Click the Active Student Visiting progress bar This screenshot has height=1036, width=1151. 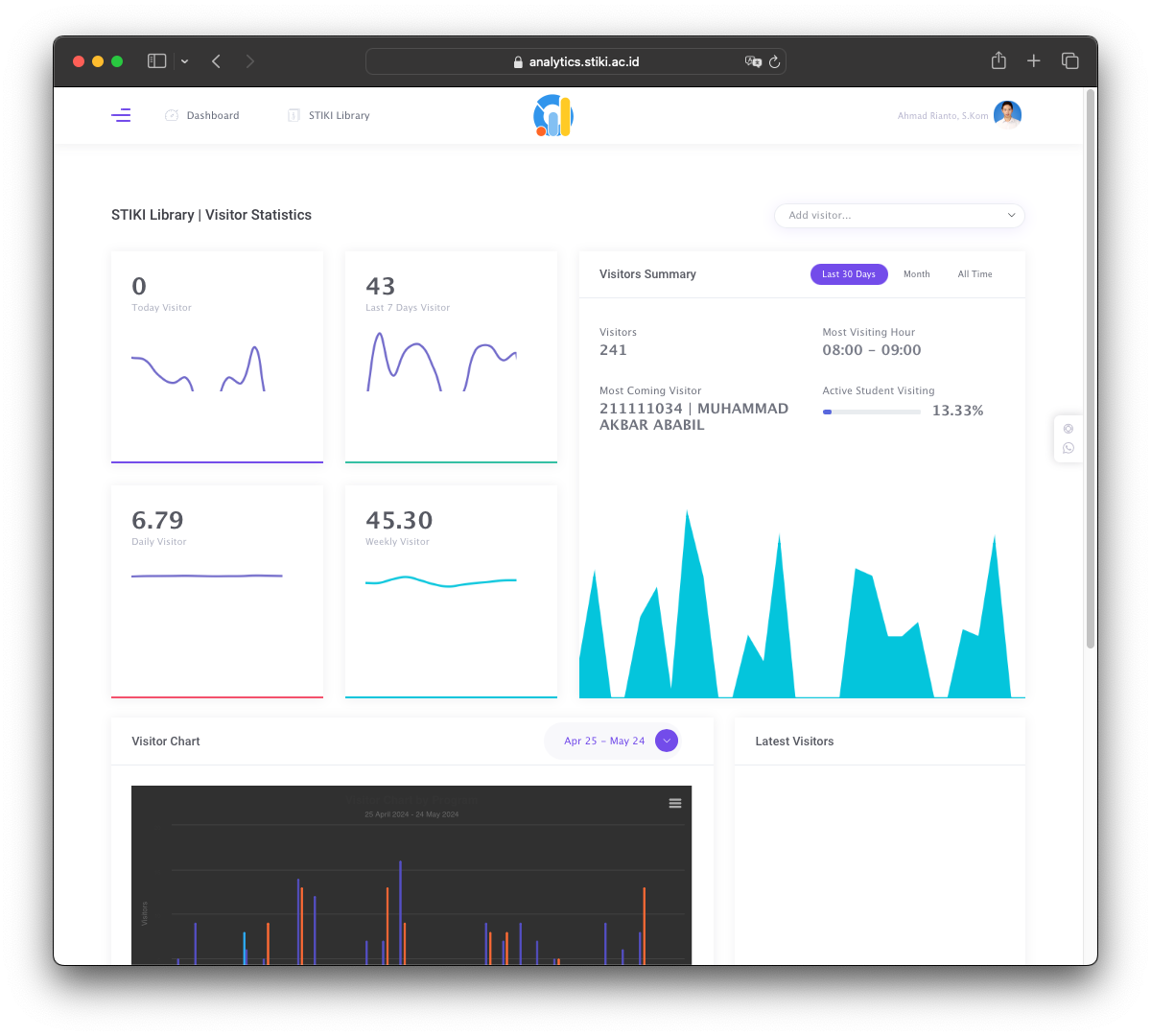point(871,412)
